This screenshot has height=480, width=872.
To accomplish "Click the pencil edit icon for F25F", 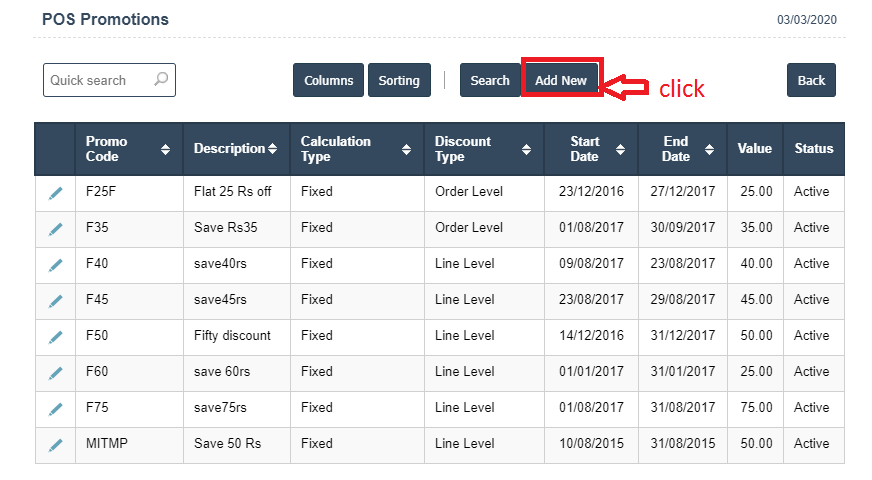I will point(55,193).
